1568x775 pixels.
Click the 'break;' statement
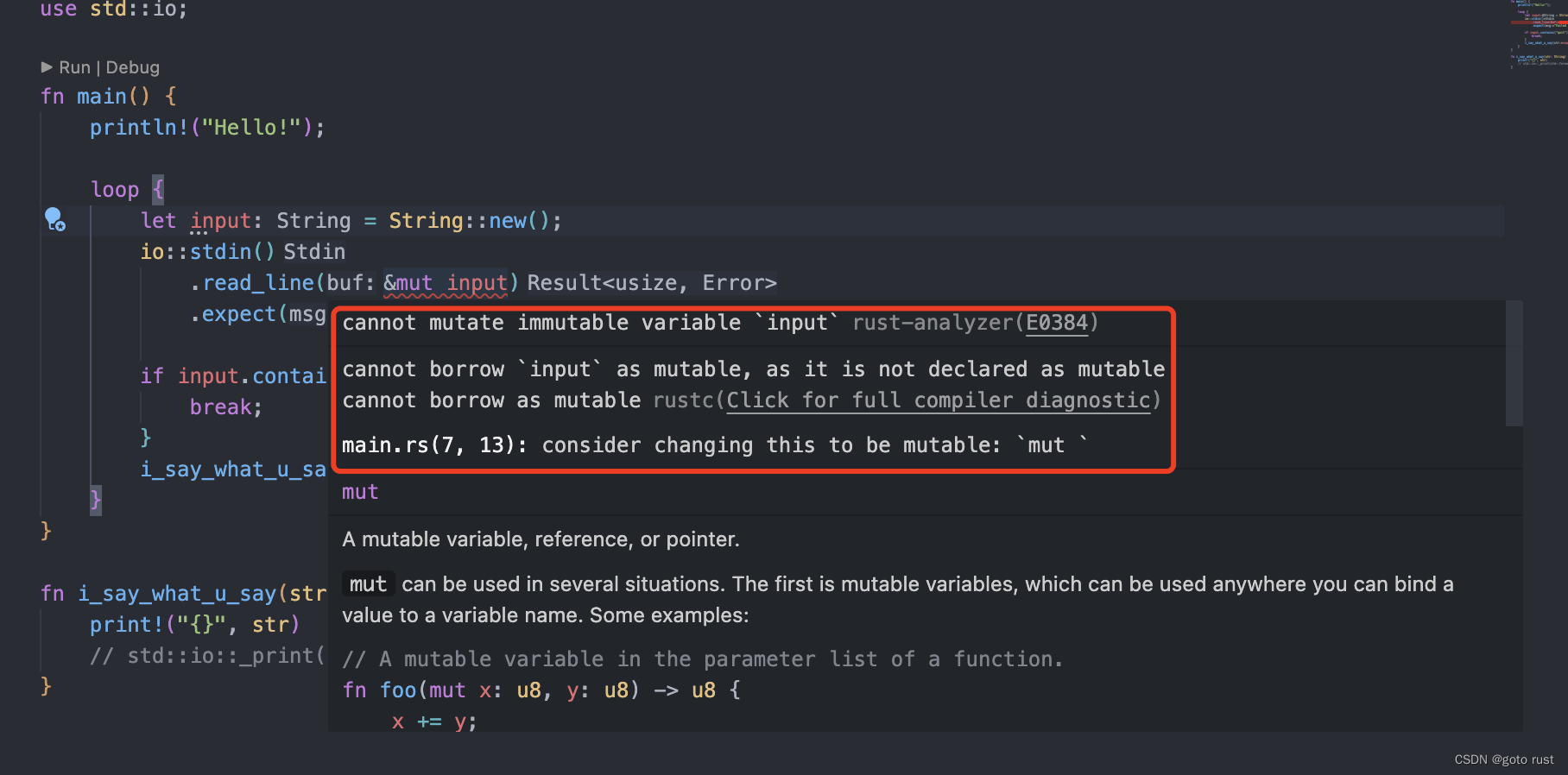226,407
